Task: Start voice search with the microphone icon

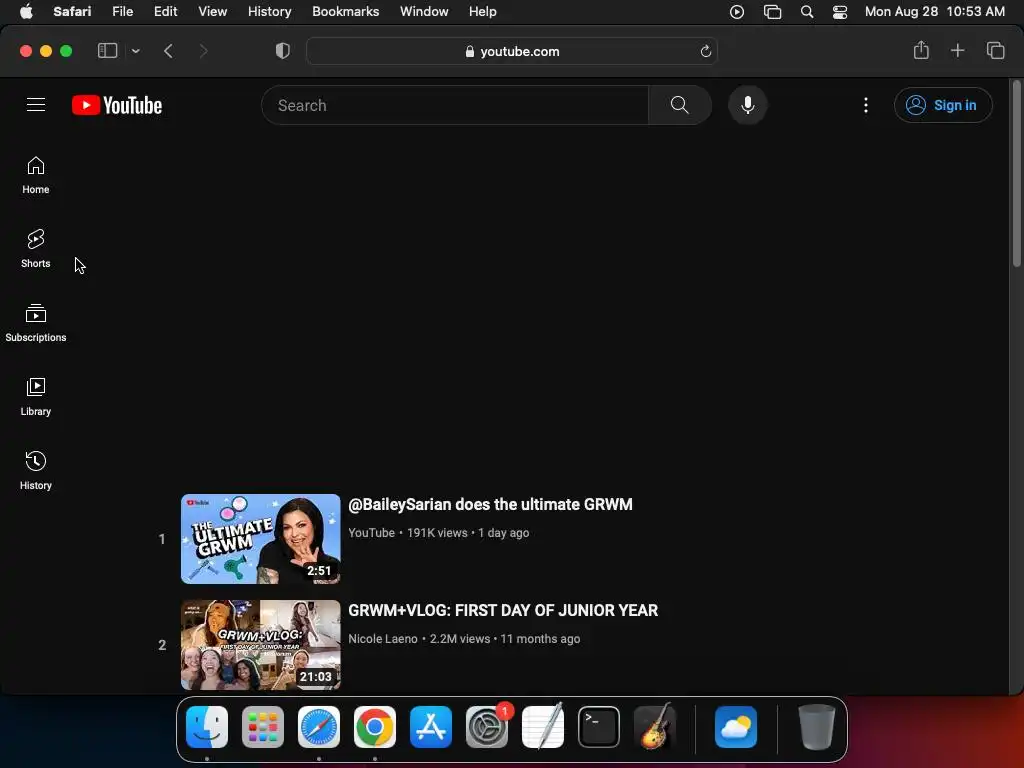Action: tap(748, 105)
